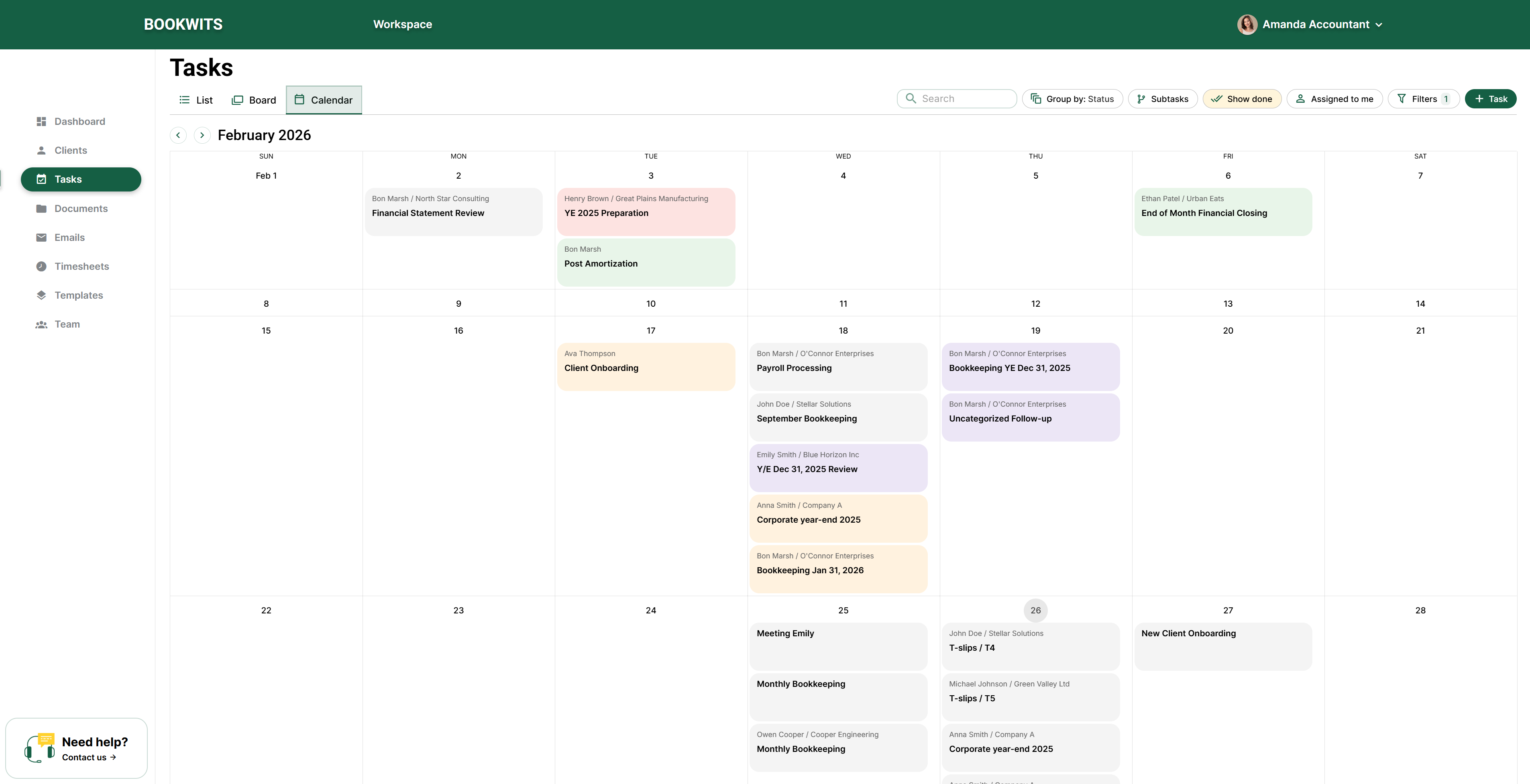
Task: Select the highlighted date 26
Action: click(1035, 611)
